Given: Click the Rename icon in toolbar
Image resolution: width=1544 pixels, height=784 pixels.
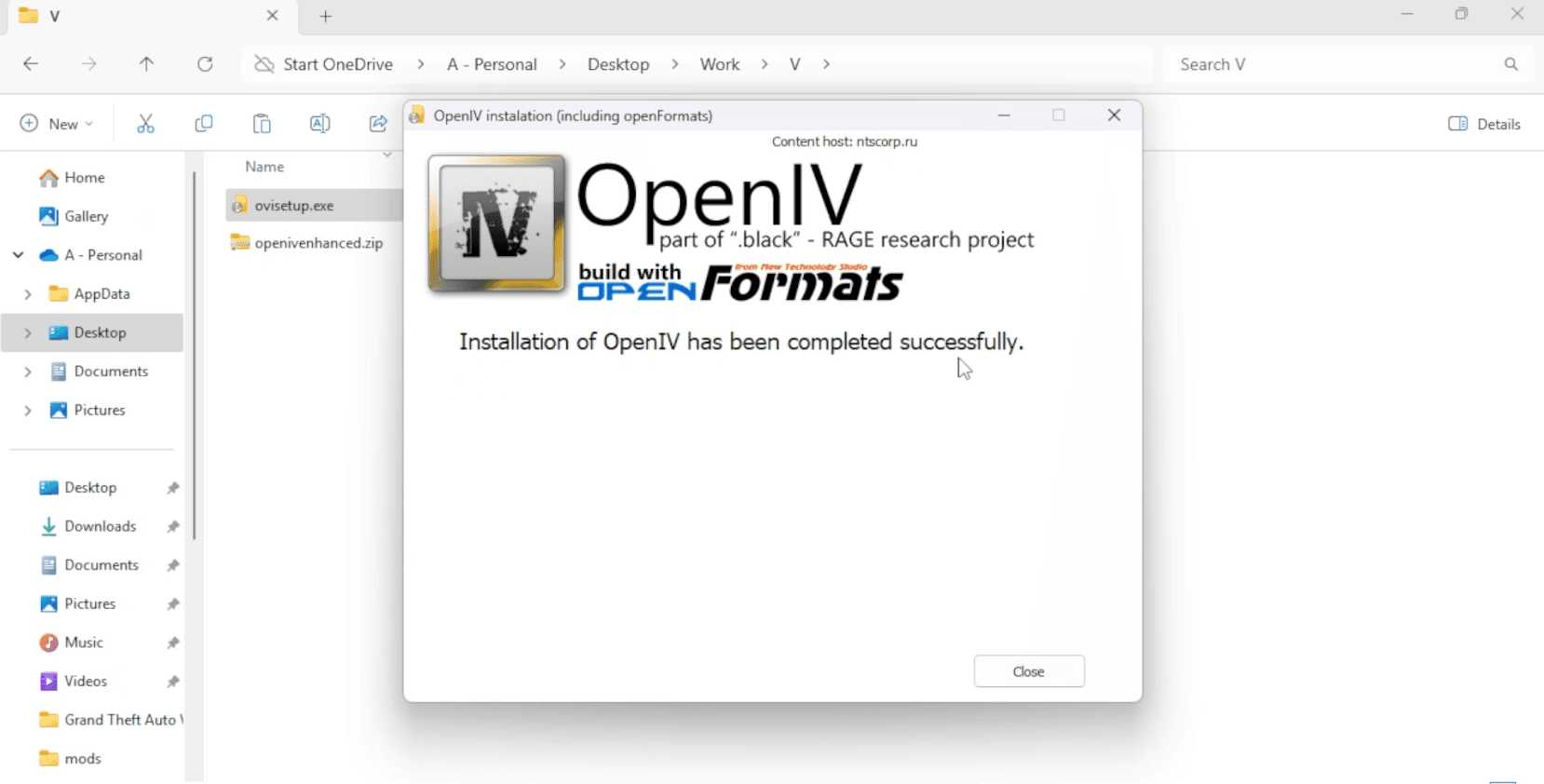Looking at the screenshot, I should tap(319, 124).
